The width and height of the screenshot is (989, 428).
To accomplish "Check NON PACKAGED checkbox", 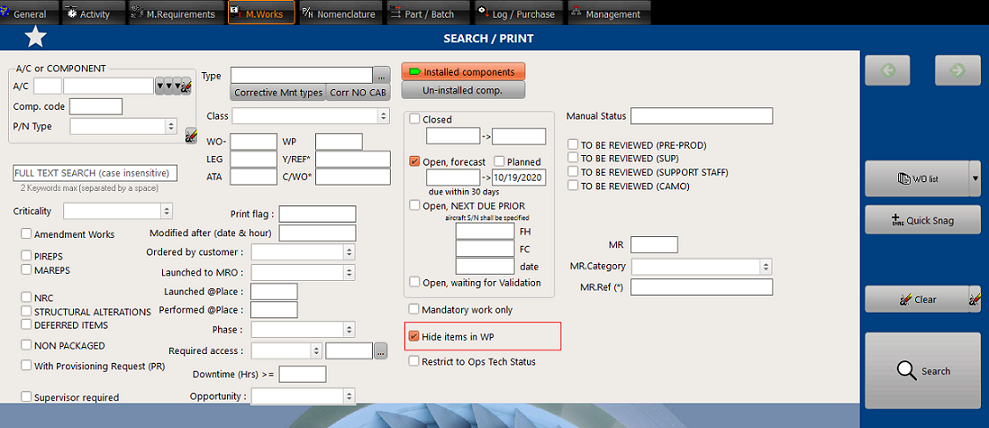I will pyautogui.click(x=26, y=345).
